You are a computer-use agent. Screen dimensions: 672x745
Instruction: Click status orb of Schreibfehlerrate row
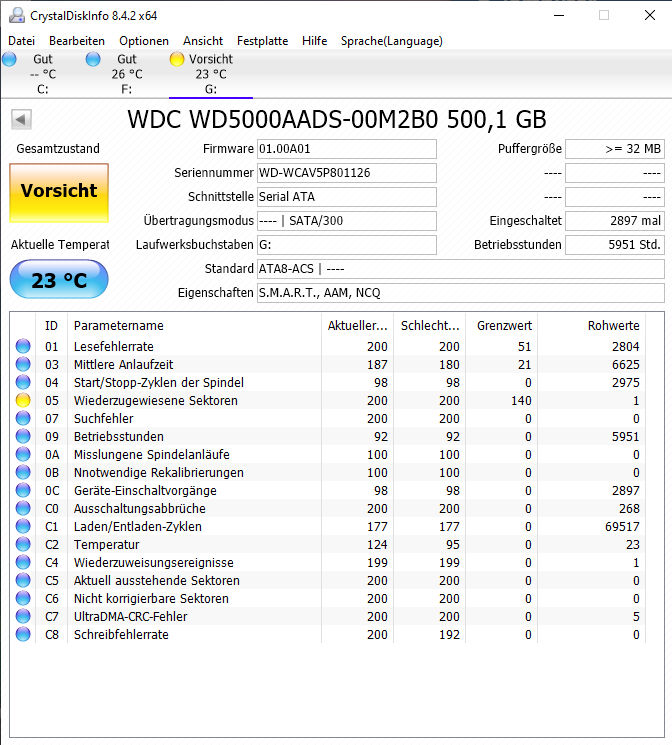(23, 635)
